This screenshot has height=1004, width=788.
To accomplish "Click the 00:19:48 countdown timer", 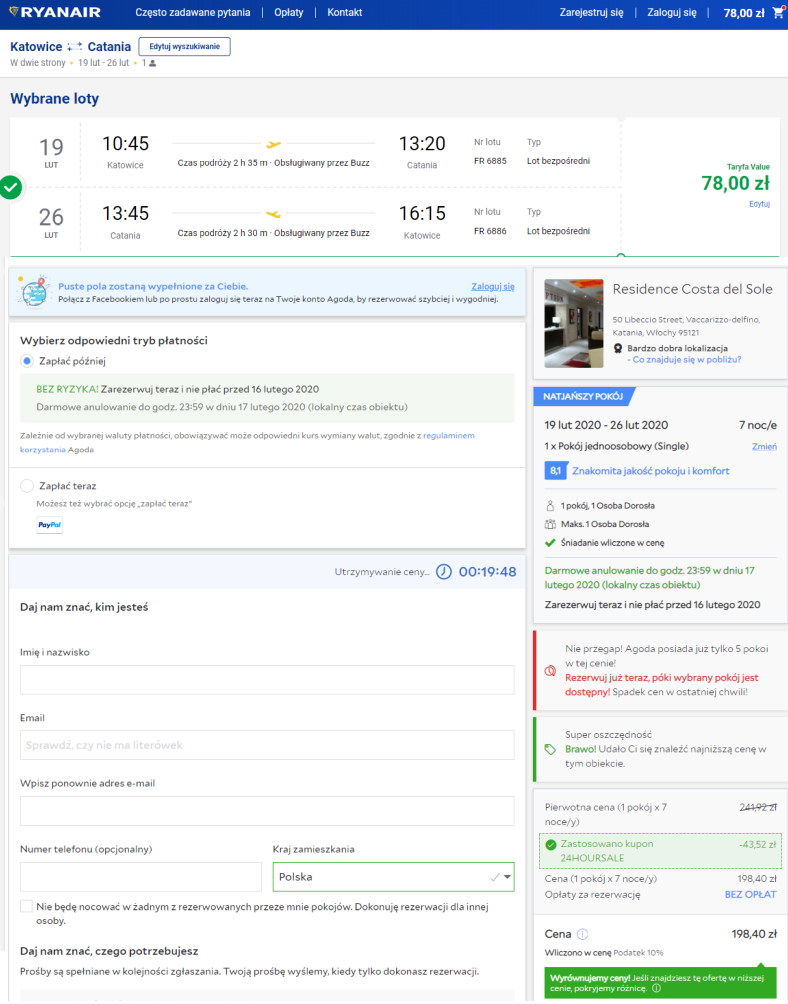I will 487,572.
